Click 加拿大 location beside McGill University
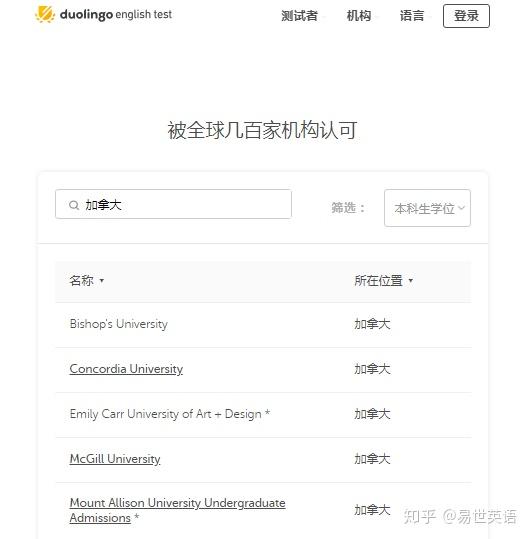The width and height of the screenshot is (530, 539). tap(372, 459)
